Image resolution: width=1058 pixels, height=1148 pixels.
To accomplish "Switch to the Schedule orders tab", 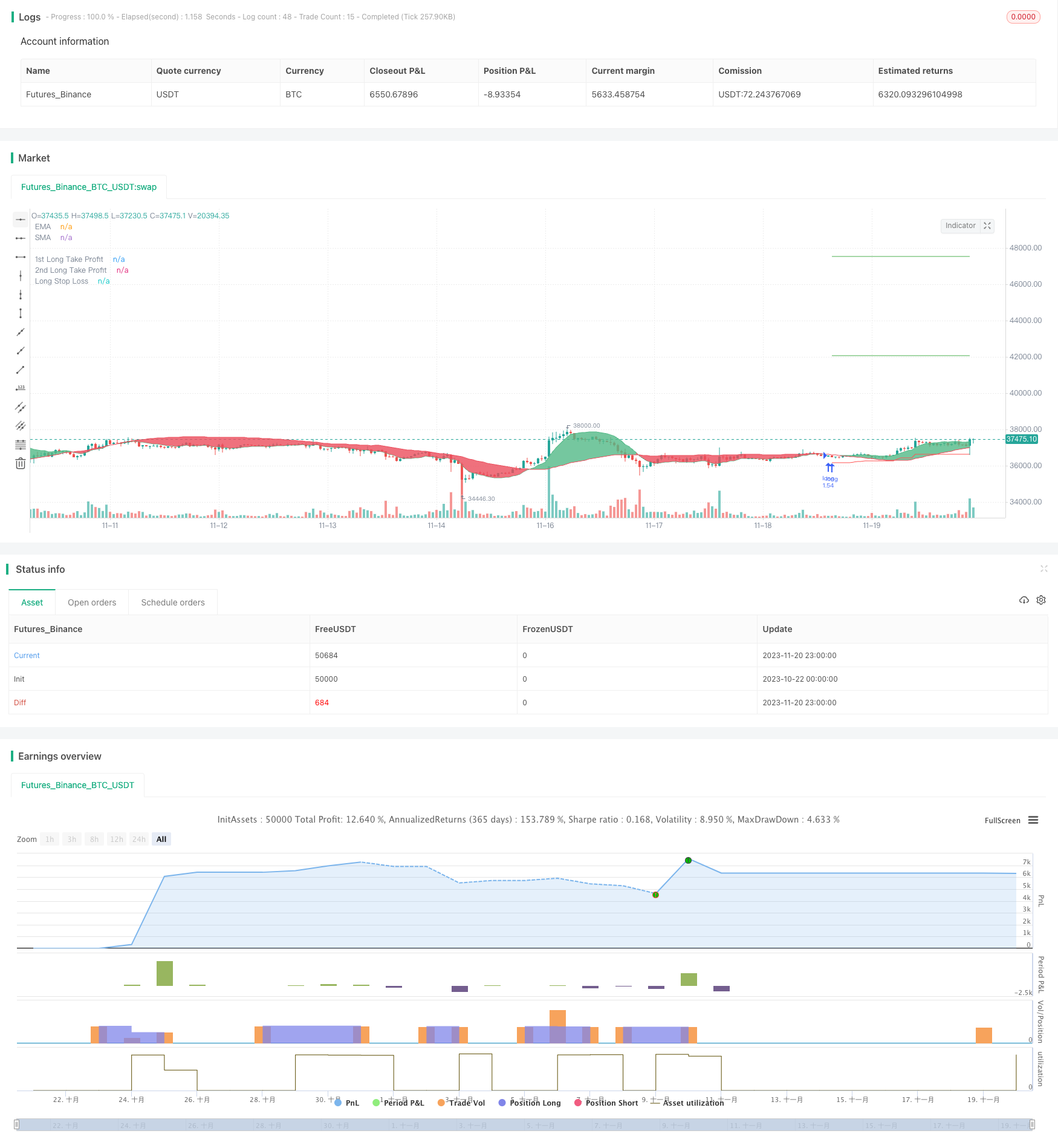I will pos(173,602).
